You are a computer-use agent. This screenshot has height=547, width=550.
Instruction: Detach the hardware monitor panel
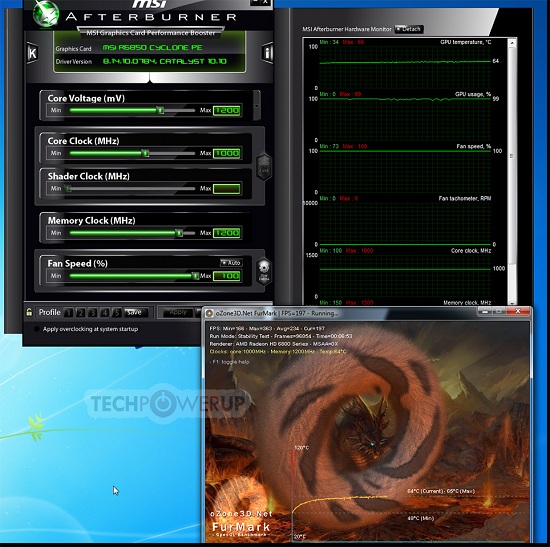409,29
